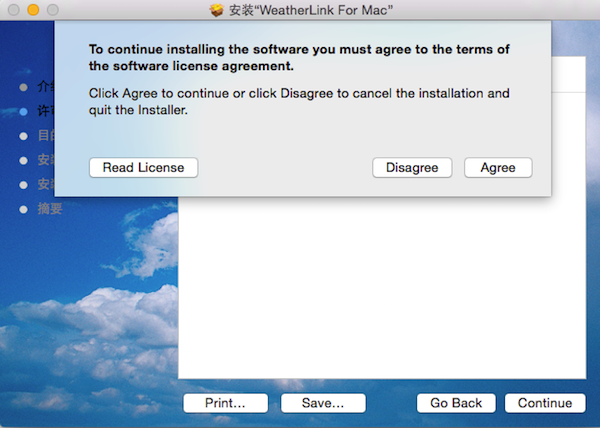Click the blue active step bullet
Screen dimensions: 600x428
(23, 111)
